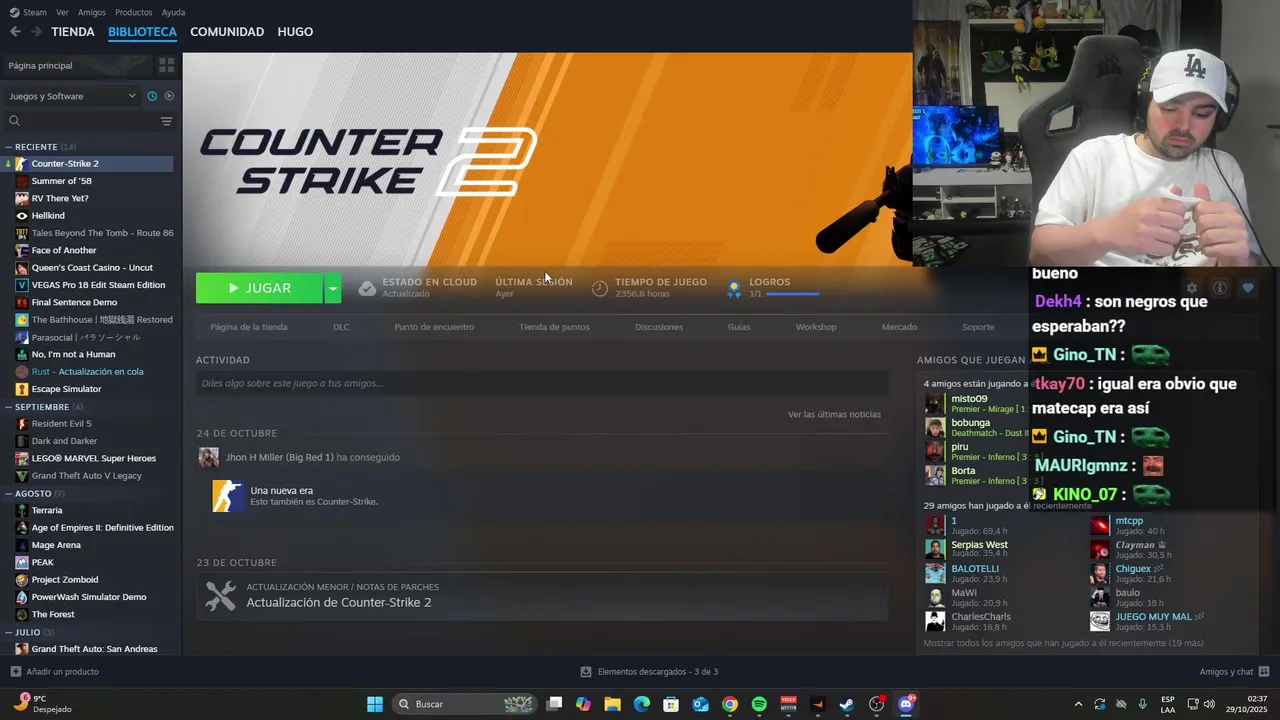Screen dimensions: 1280x720
Task: Open Google Chrome from the taskbar
Action: [x=730, y=704]
